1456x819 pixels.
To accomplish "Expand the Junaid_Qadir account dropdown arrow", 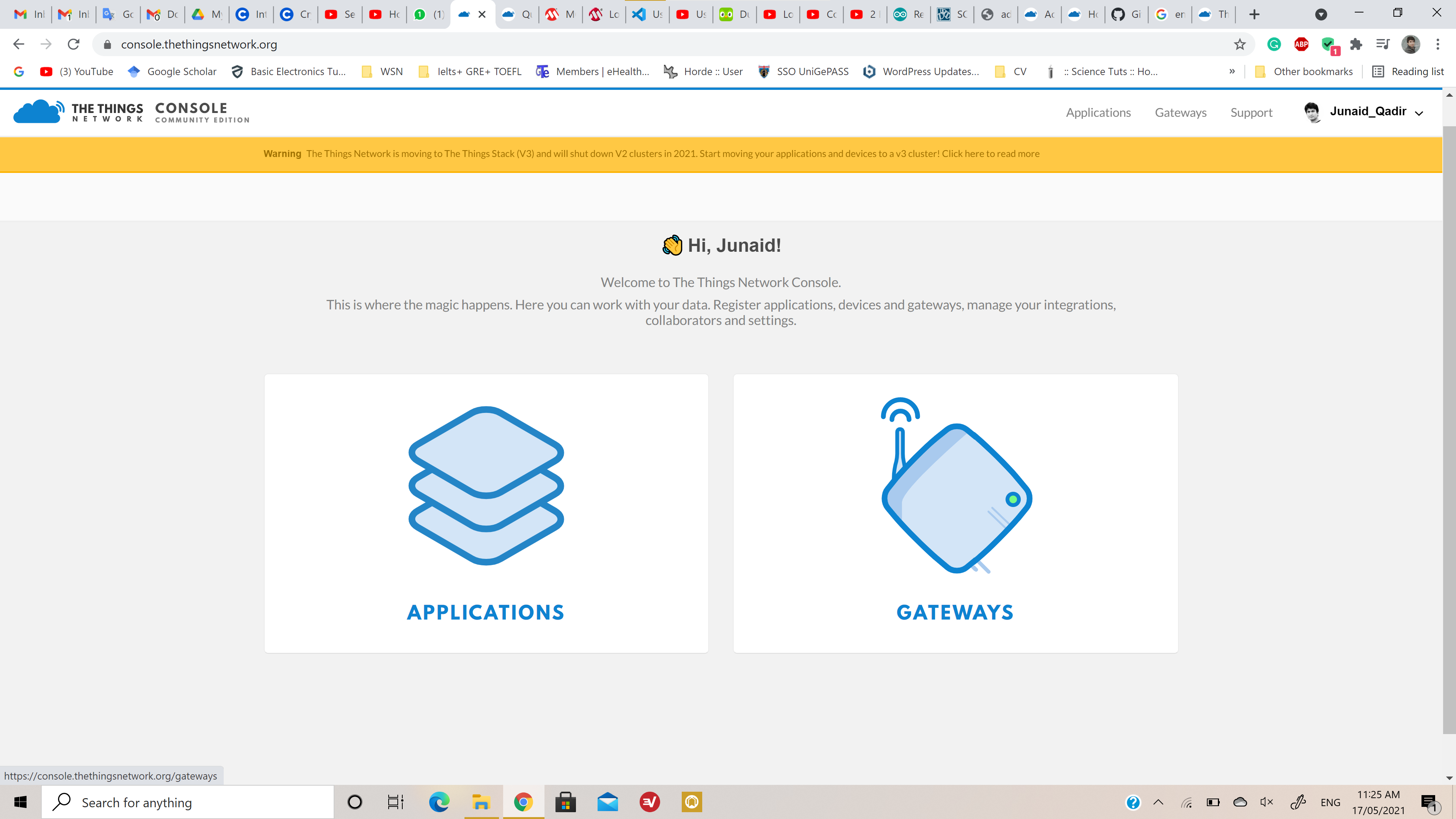I will (1419, 113).
